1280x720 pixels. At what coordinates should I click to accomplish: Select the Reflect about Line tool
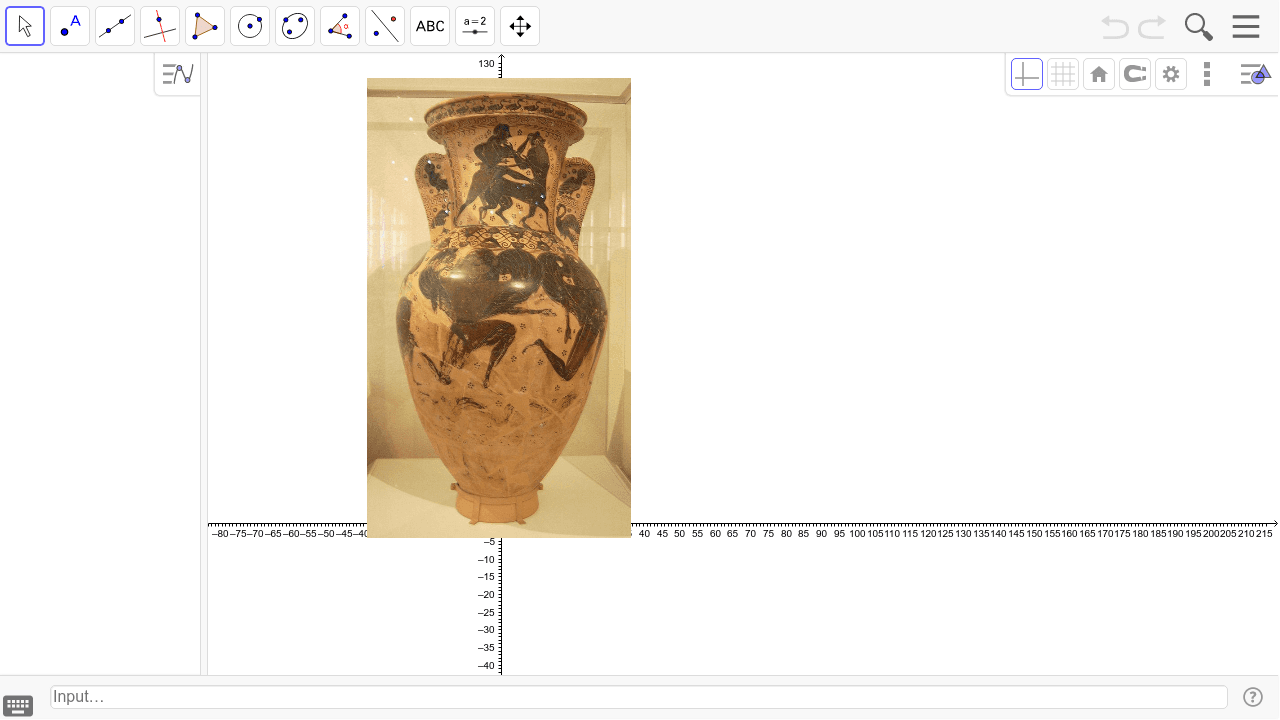point(385,26)
